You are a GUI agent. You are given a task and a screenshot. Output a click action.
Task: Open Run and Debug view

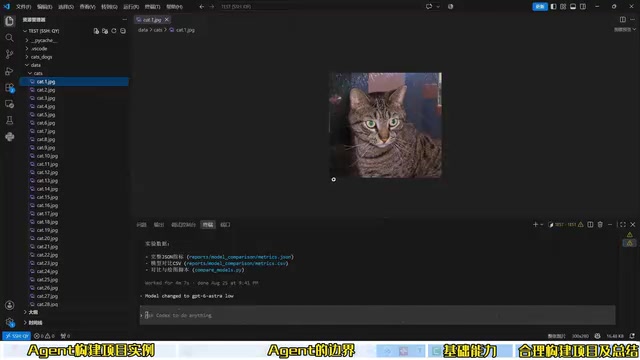pos(9,71)
